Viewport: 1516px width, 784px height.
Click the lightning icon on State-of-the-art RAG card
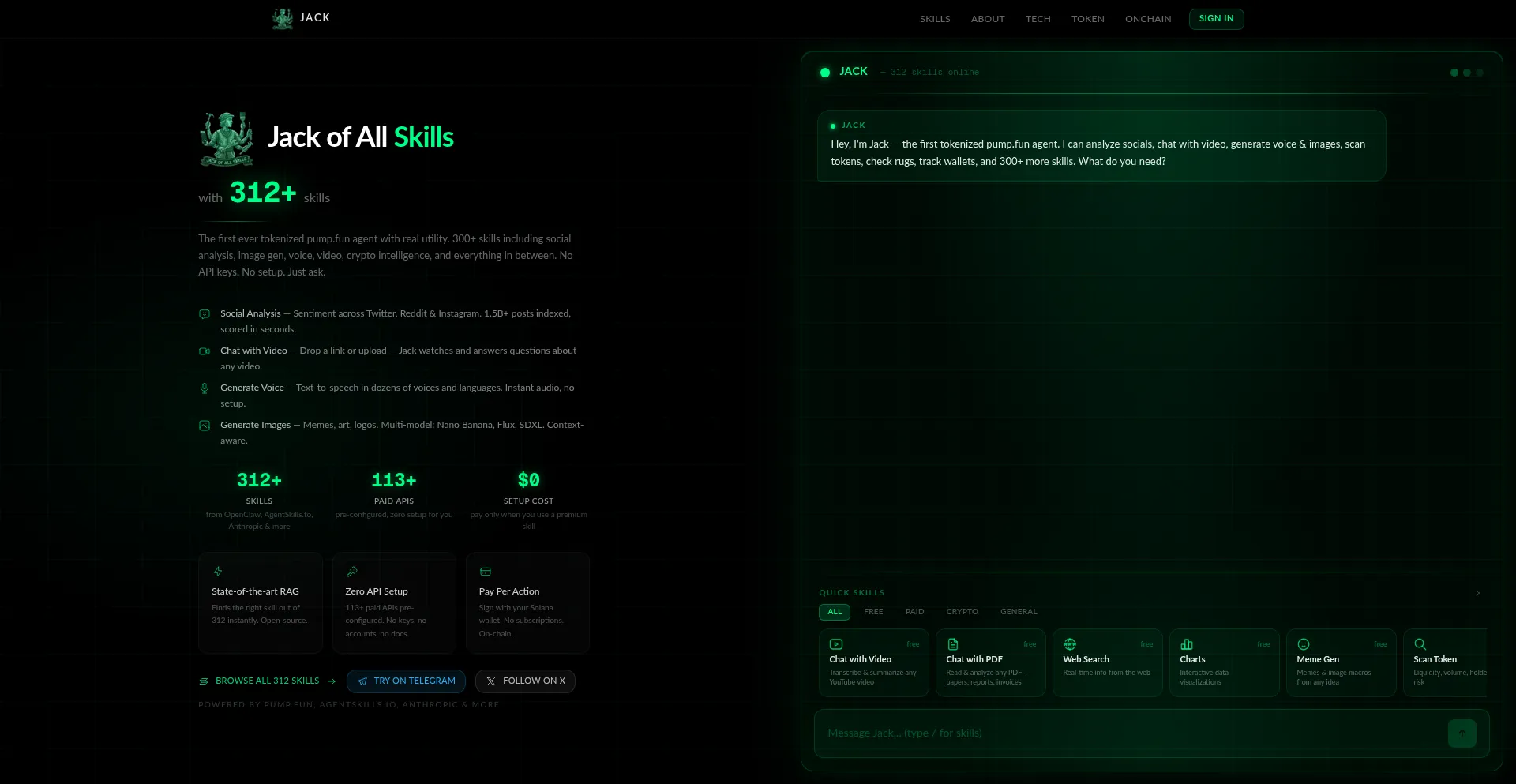tap(218, 572)
